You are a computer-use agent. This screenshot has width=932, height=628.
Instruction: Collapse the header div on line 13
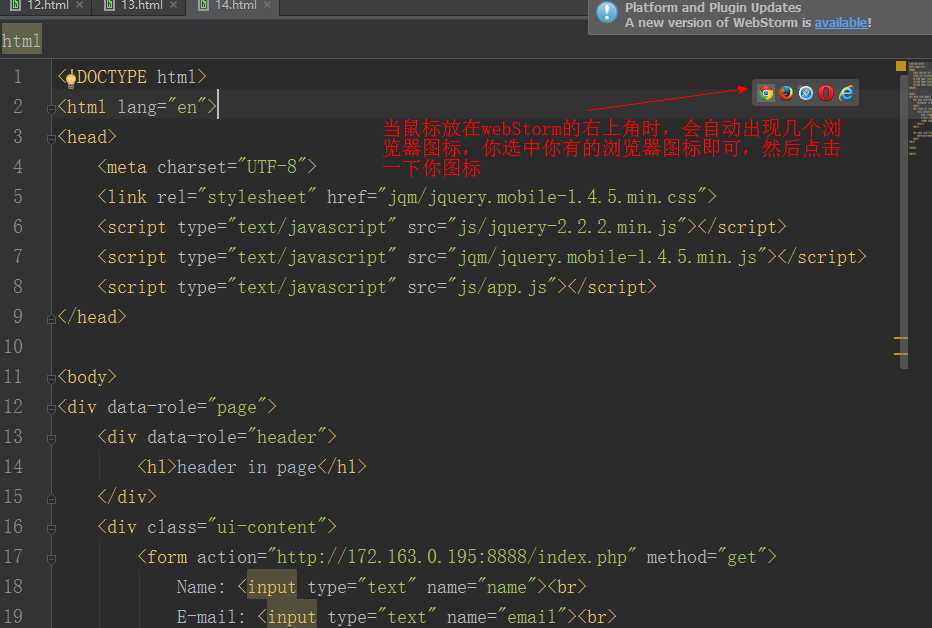point(51,438)
